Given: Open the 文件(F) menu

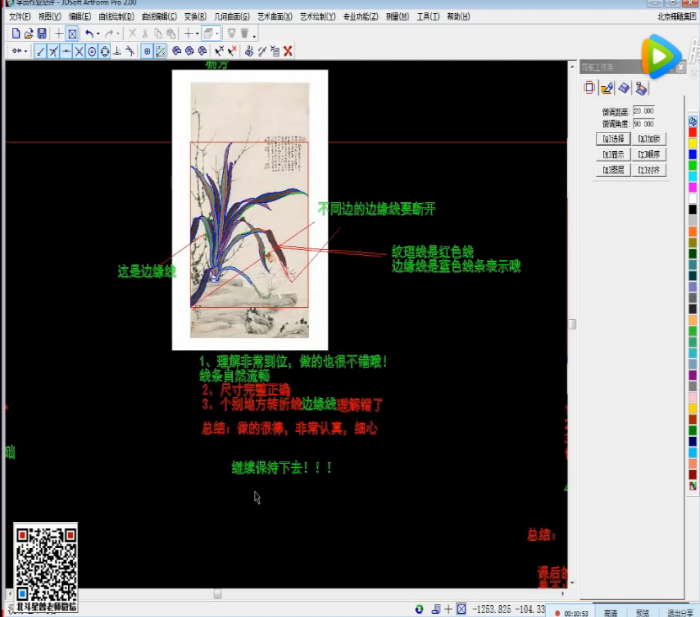Looking at the screenshot, I should point(20,17).
